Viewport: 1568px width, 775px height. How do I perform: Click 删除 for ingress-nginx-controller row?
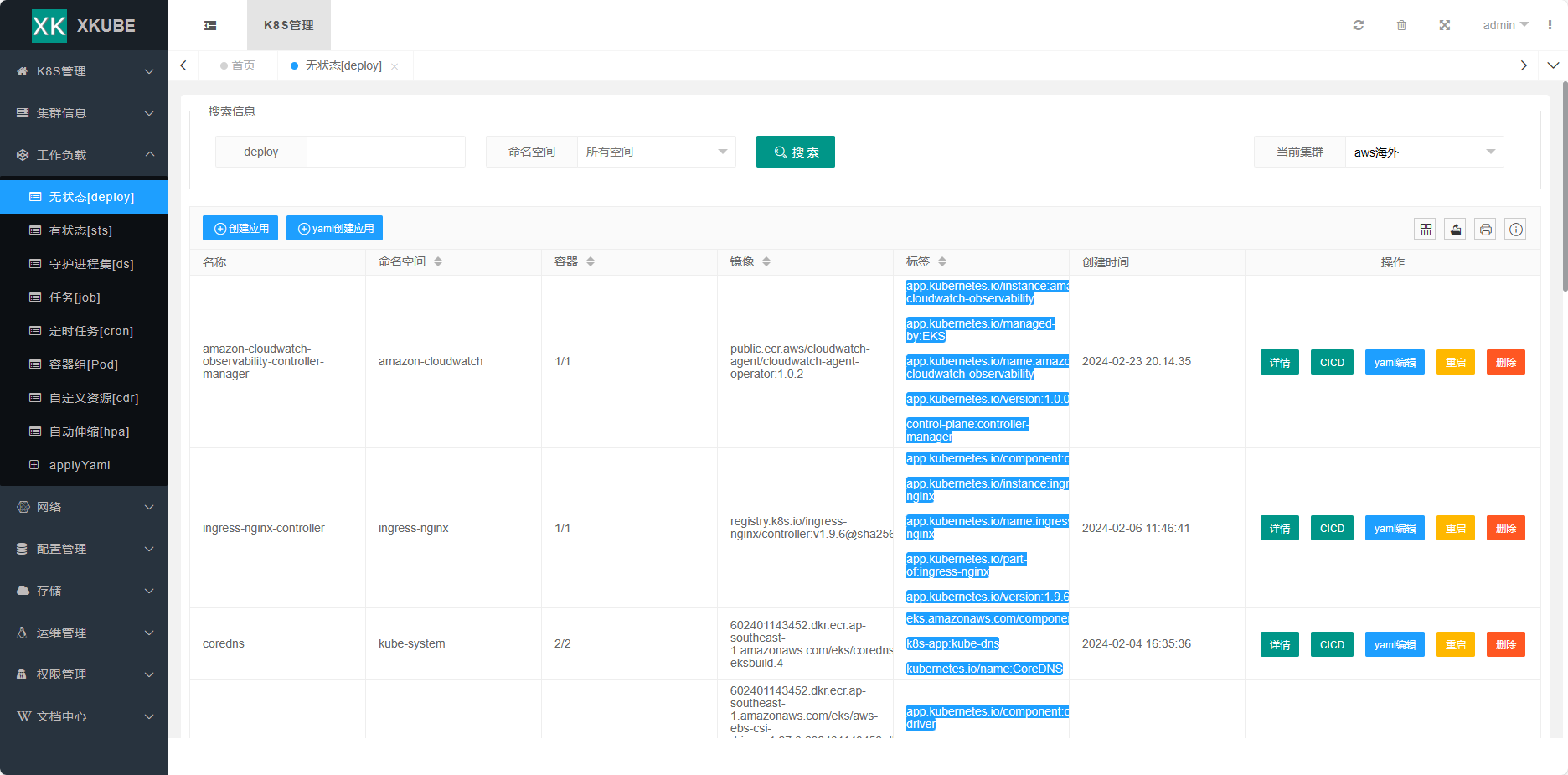(x=1506, y=528)
